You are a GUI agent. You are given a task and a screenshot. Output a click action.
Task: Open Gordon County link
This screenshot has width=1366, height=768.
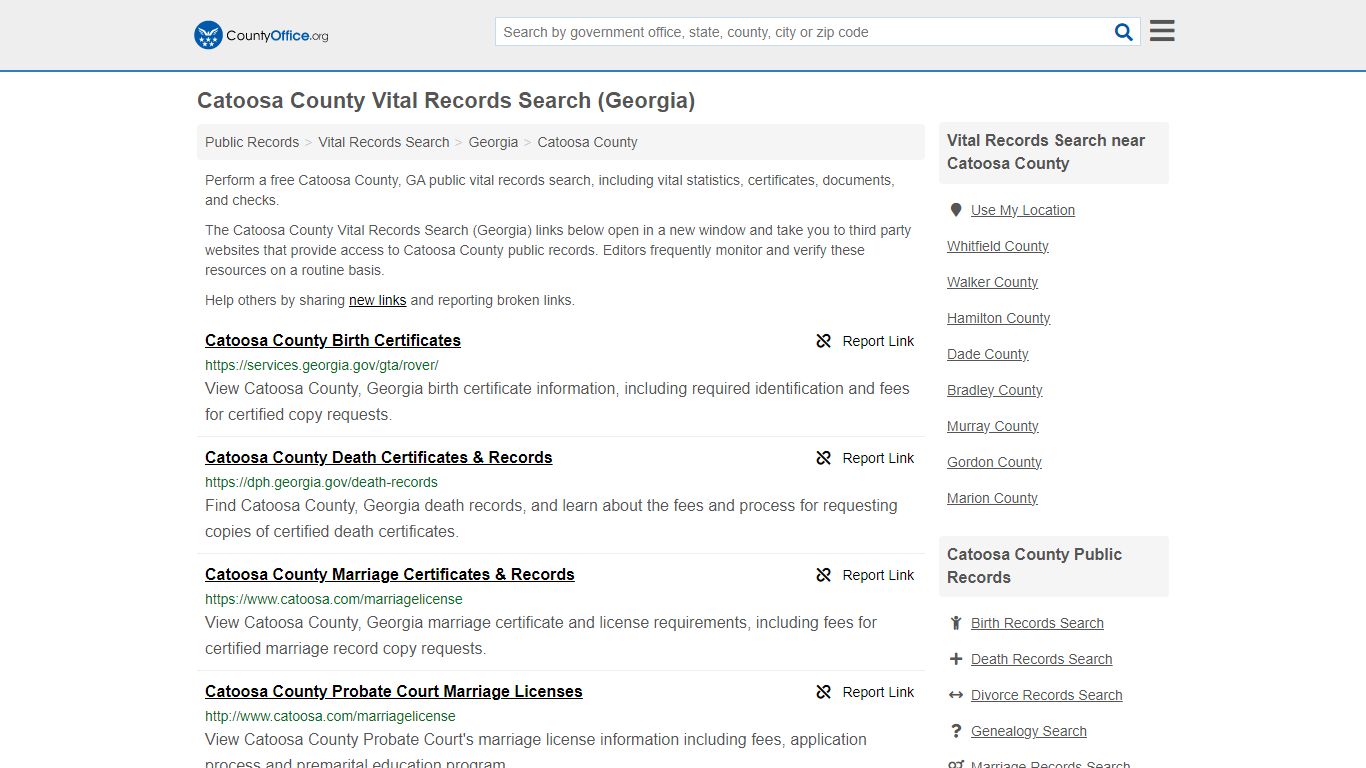coord(994,462)
